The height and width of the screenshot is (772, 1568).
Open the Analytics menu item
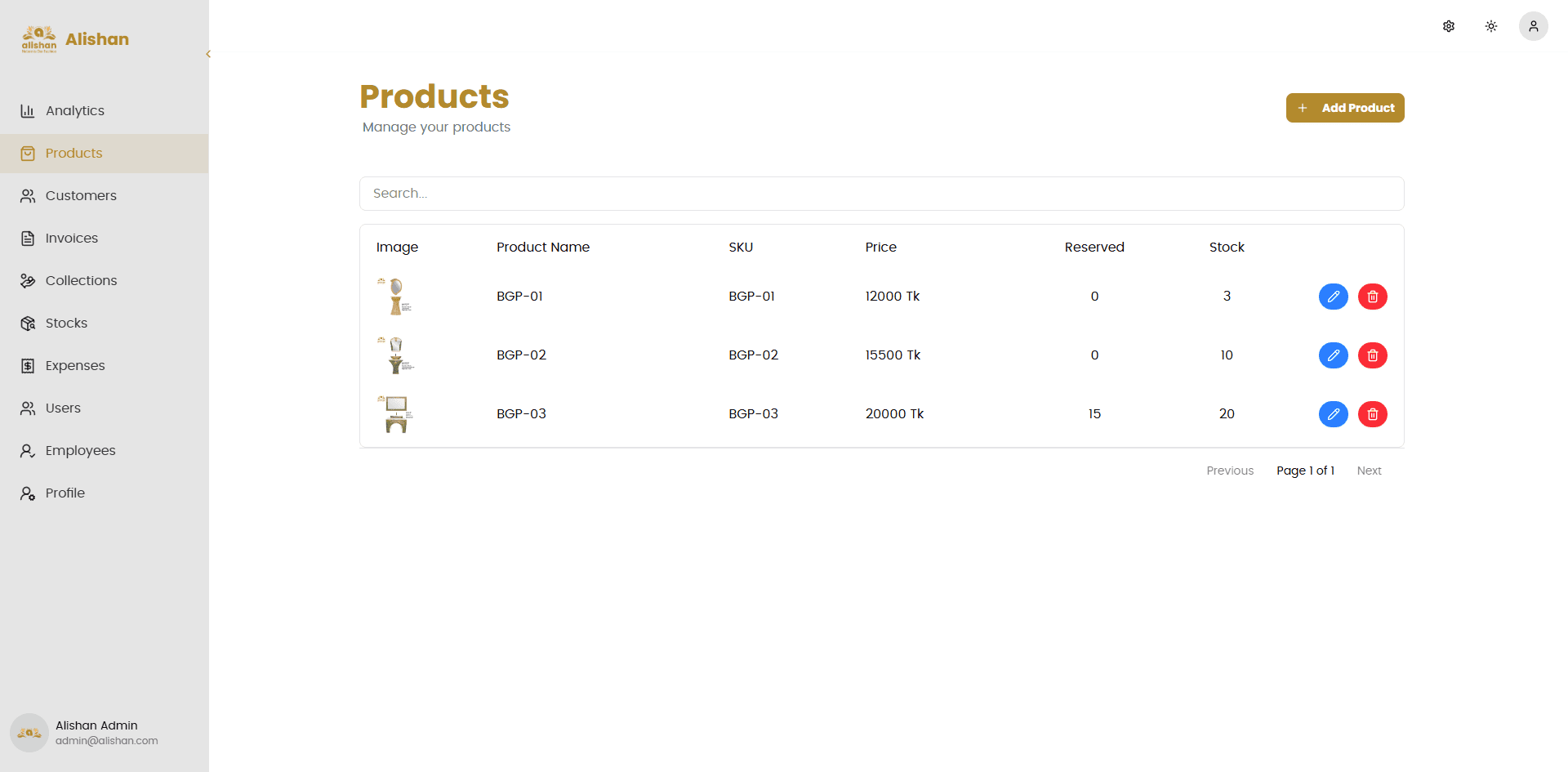pos(104,111)
